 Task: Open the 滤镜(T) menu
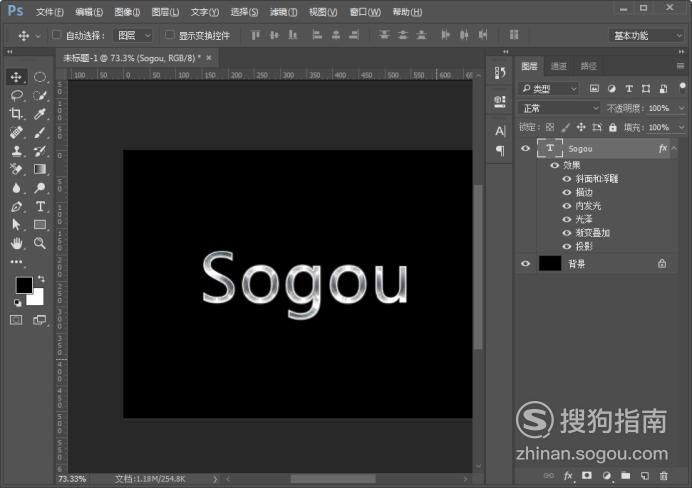(283, 12)
